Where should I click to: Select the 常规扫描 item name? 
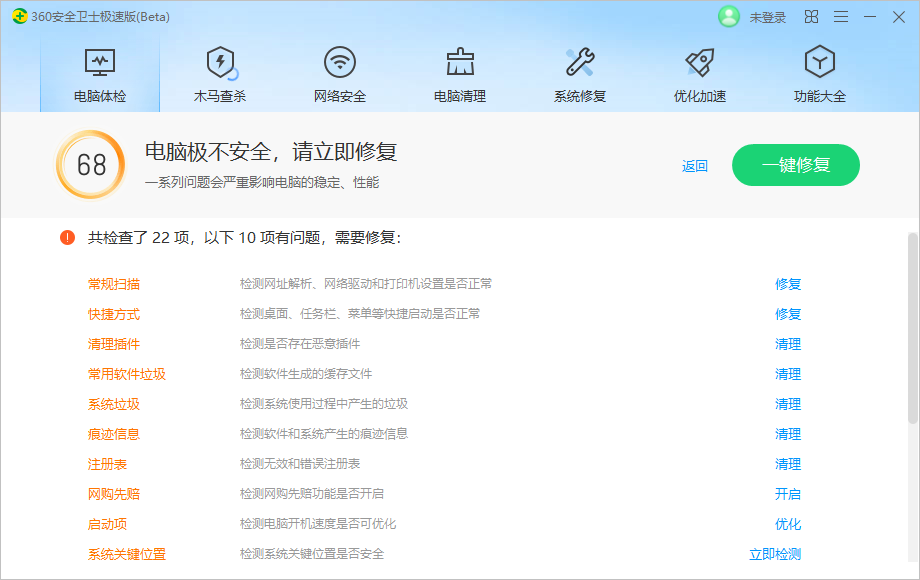114,284
